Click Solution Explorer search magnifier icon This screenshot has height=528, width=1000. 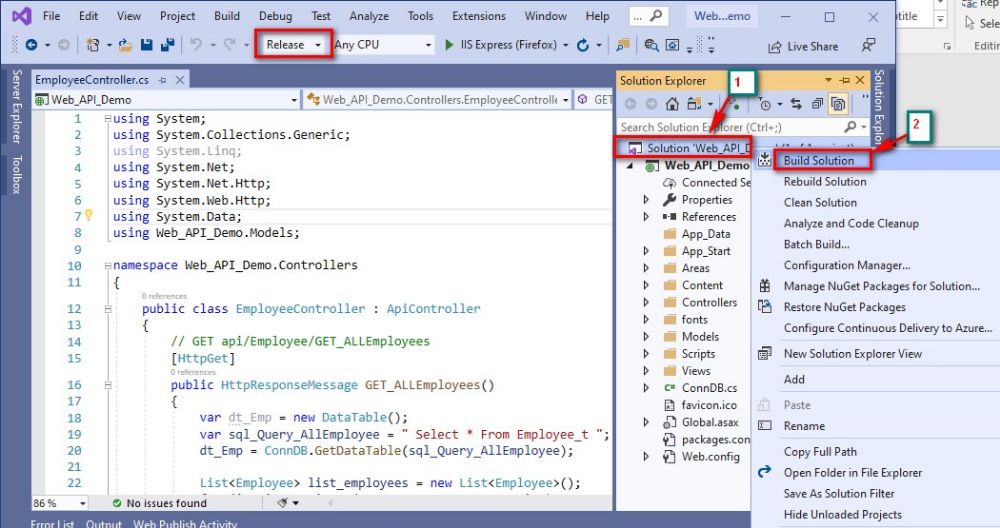(850, 127)
